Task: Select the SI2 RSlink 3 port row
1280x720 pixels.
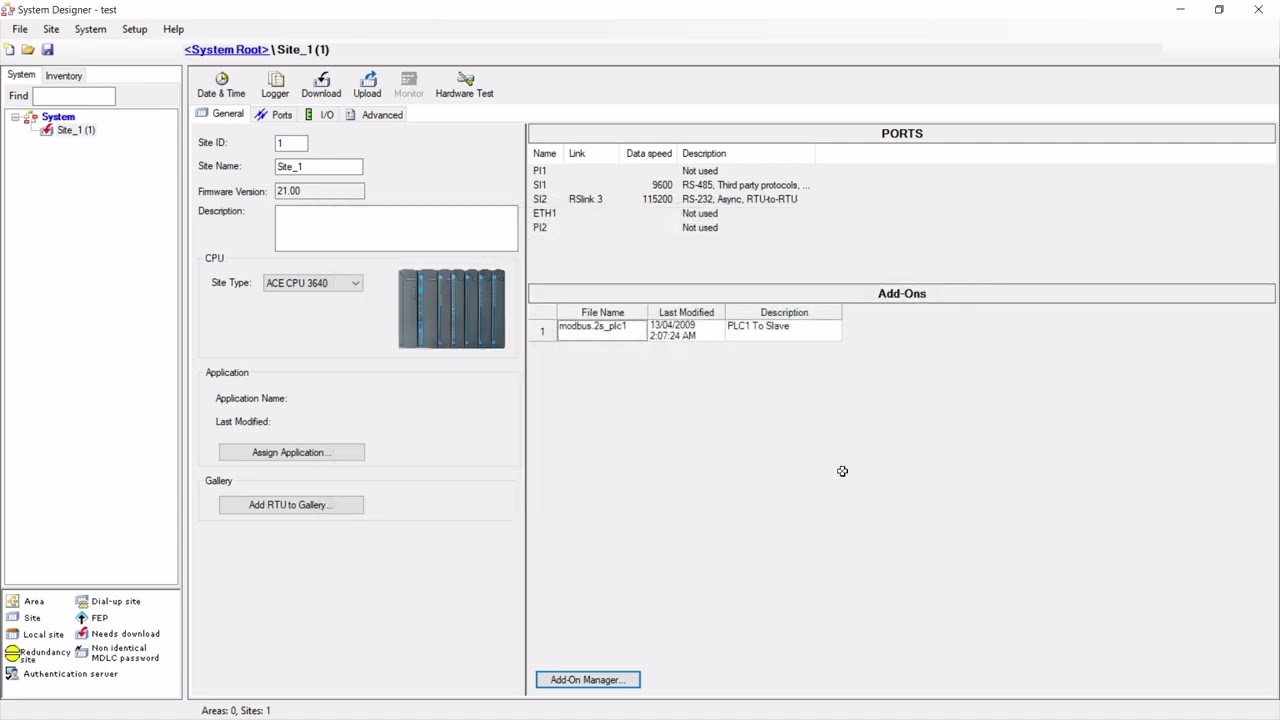Action: [x=672, y=199]
